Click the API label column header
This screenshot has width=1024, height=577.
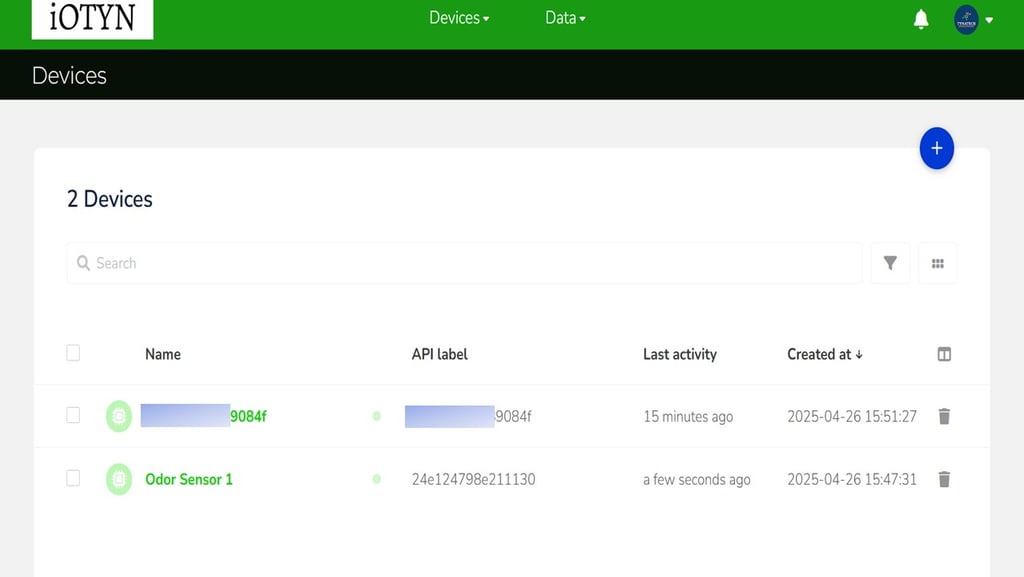click(x=440, y=354)
